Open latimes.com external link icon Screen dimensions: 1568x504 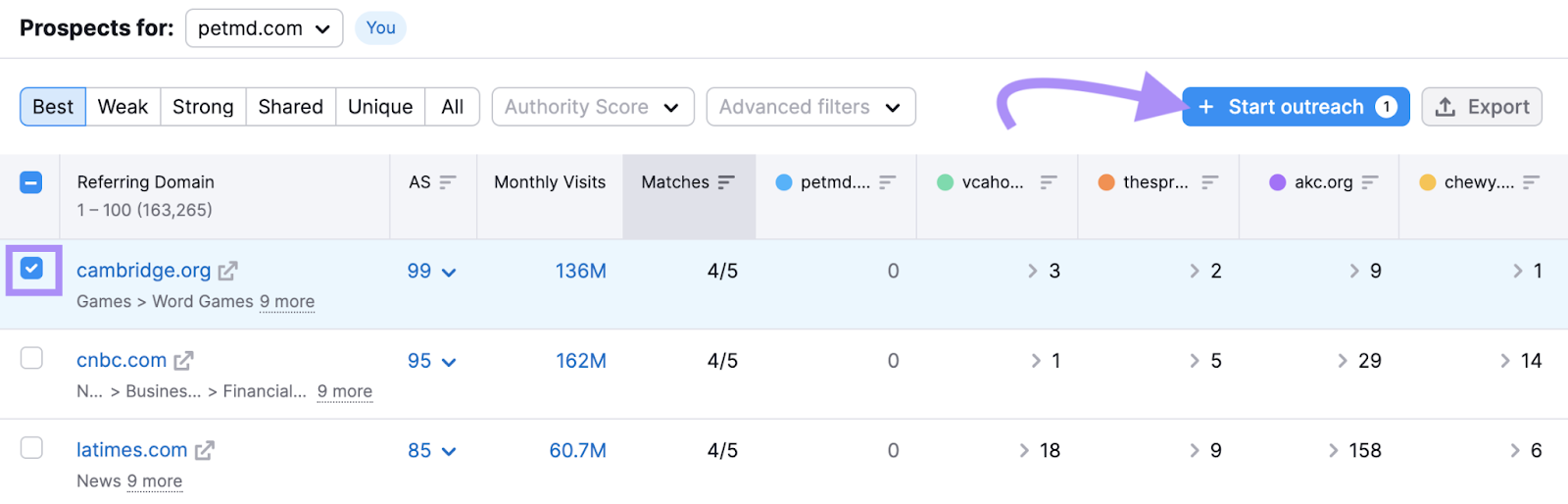pyautogui.click(x=204, y=451)
